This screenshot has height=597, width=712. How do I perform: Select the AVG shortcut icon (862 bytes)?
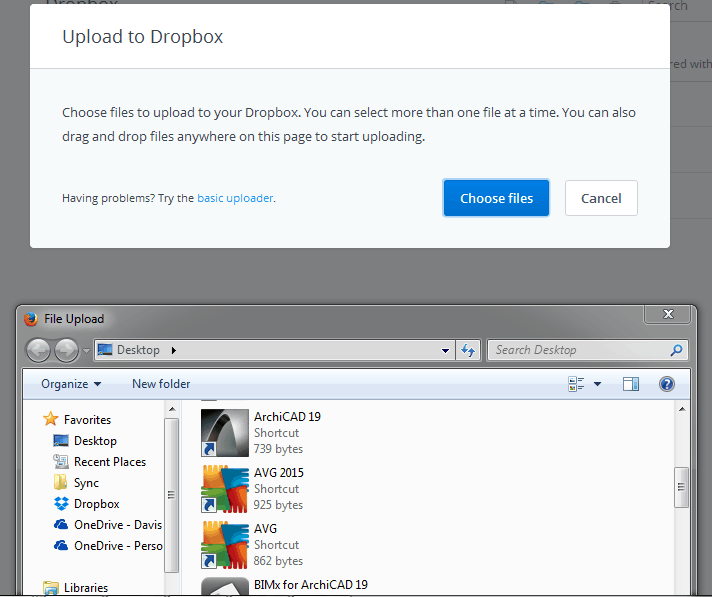(225, 545)
